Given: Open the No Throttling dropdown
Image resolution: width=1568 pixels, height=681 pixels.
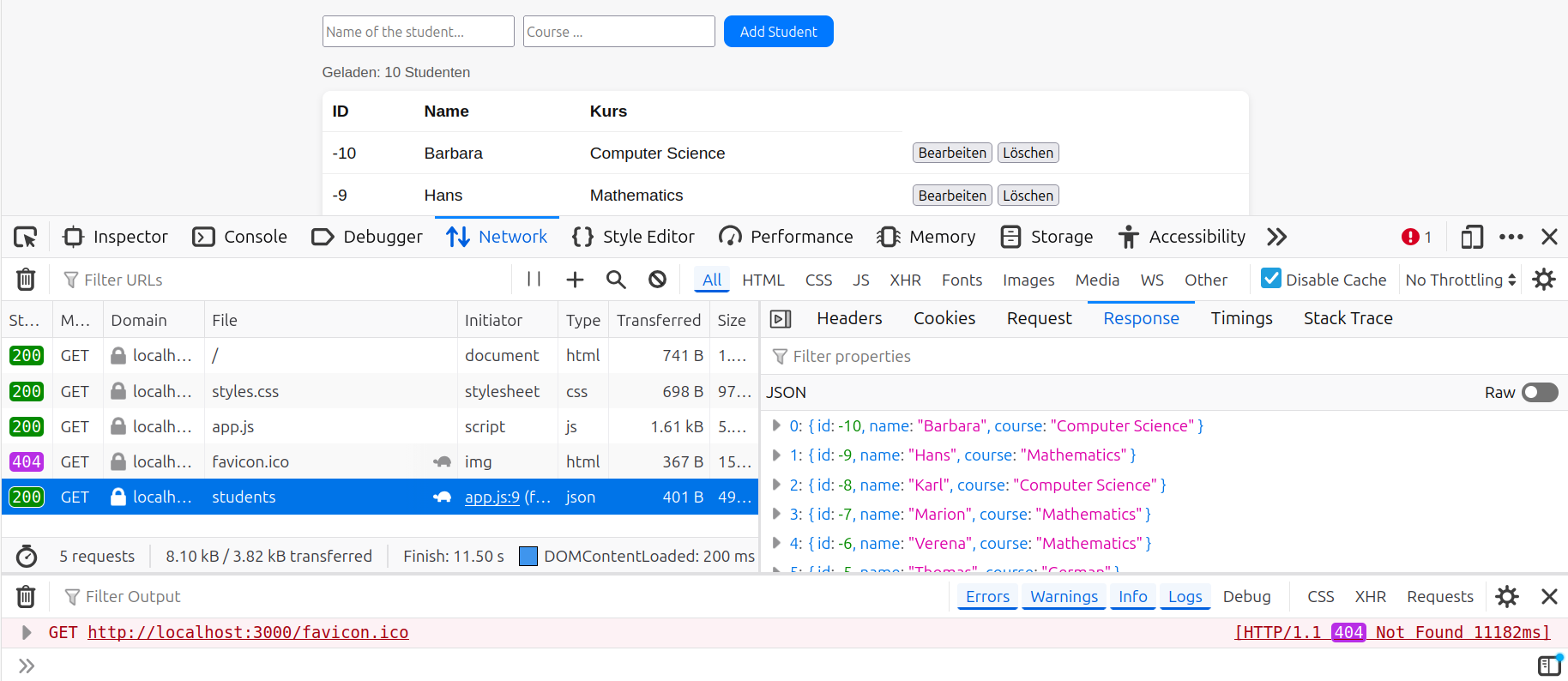Looking at the screenshot, I should (1460, 280).
